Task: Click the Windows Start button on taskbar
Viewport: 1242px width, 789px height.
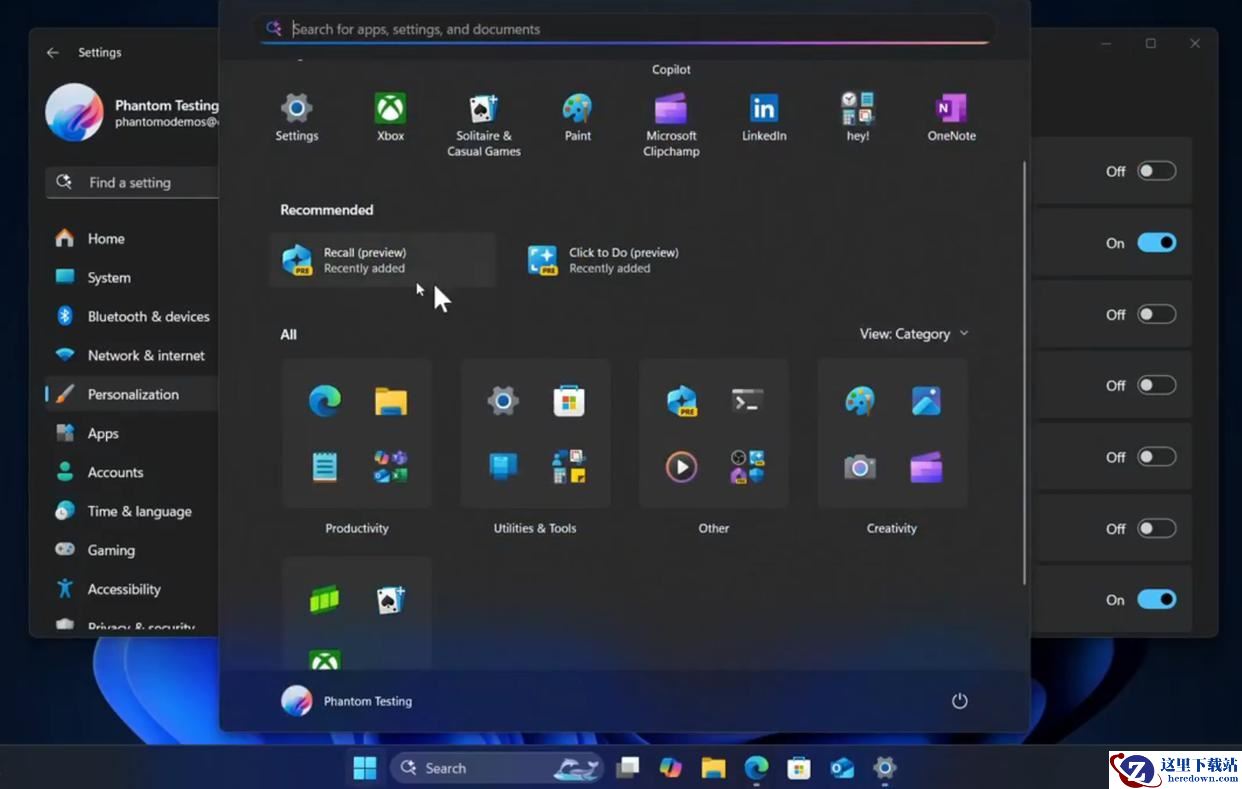Action: click(365, 768)
